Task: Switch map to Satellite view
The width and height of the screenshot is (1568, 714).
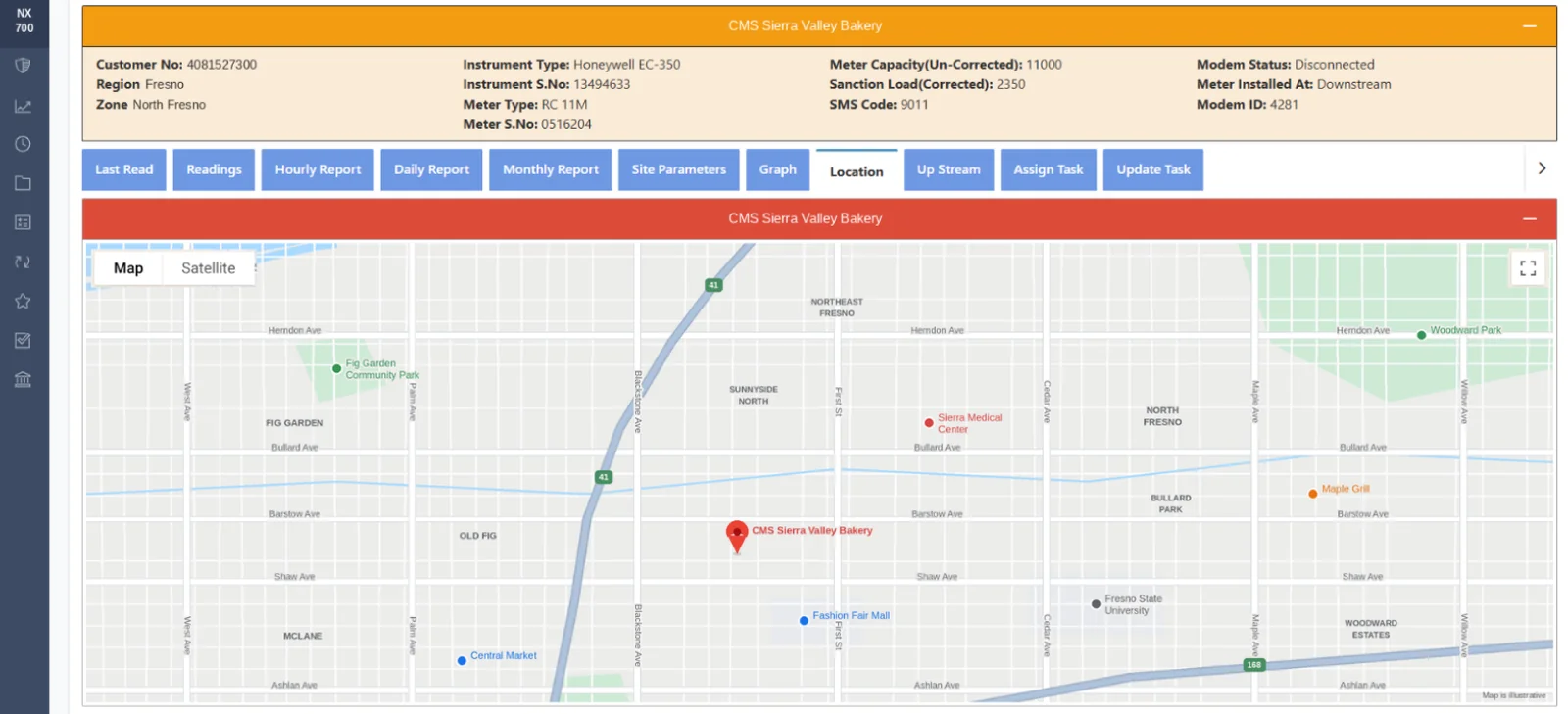Action: click(208, 268)
